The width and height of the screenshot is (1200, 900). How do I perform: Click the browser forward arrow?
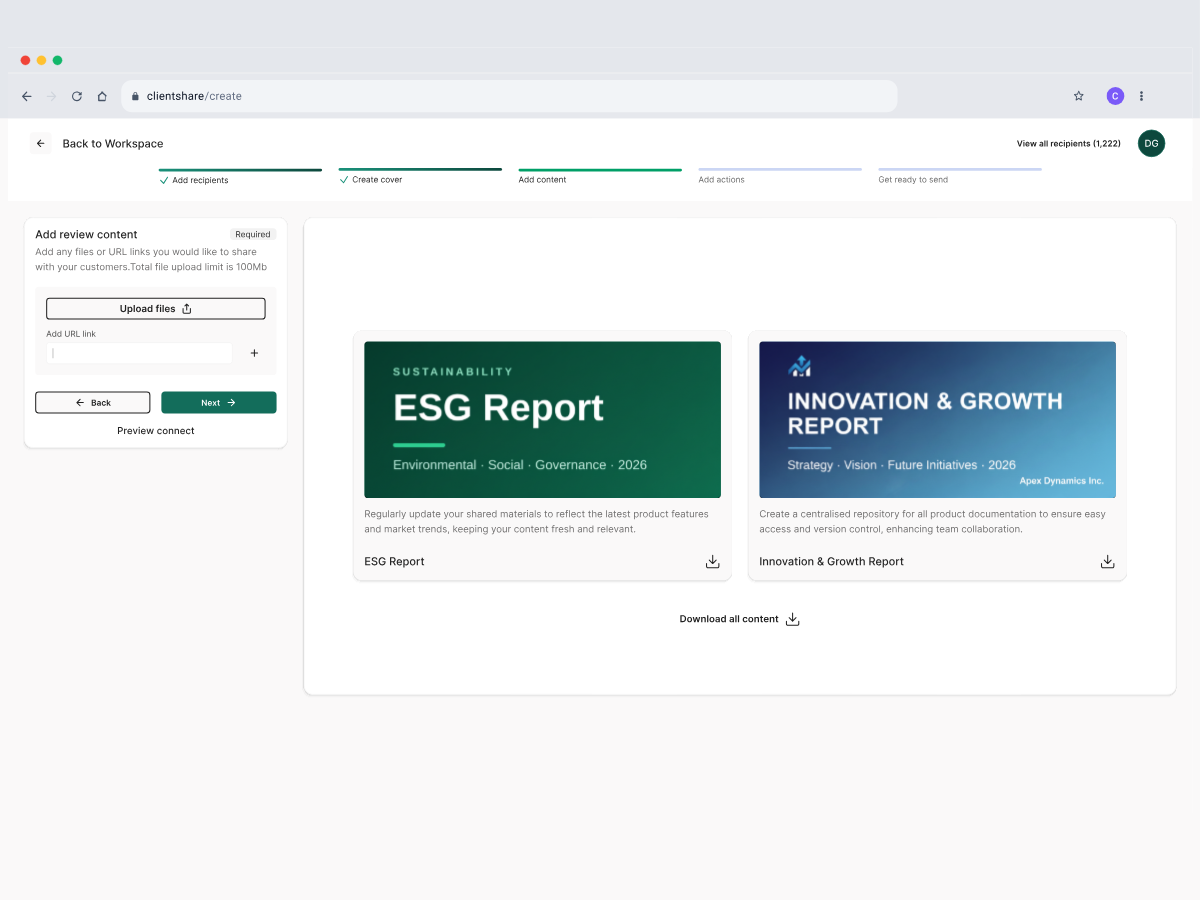(x=52, y=96)
